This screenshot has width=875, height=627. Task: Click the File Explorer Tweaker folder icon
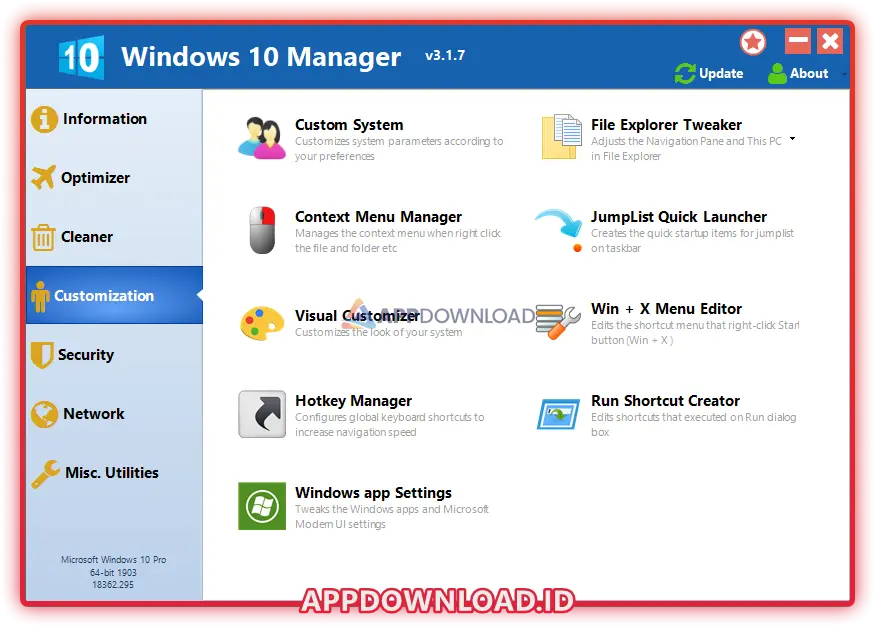(x=560, y=138)
